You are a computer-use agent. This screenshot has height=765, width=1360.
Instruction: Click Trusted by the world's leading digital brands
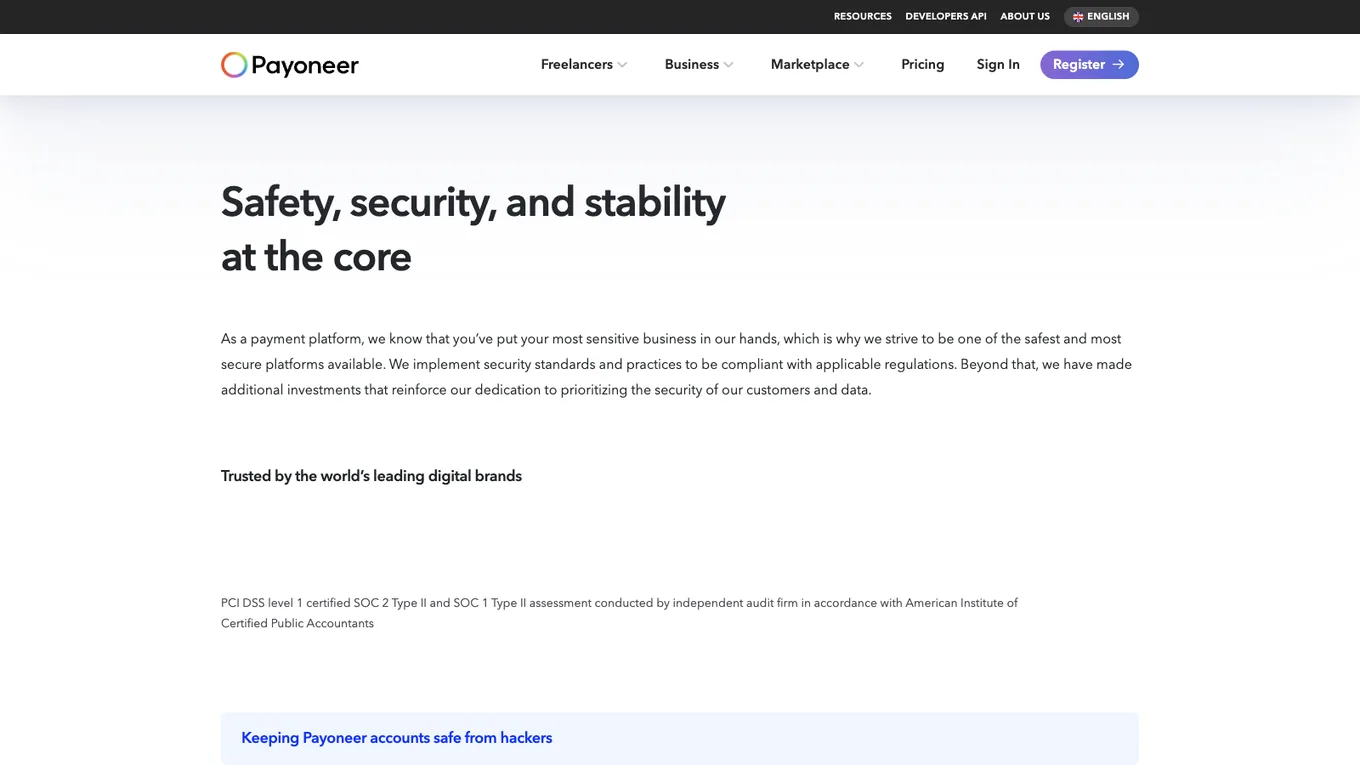[x=371, y=476]
